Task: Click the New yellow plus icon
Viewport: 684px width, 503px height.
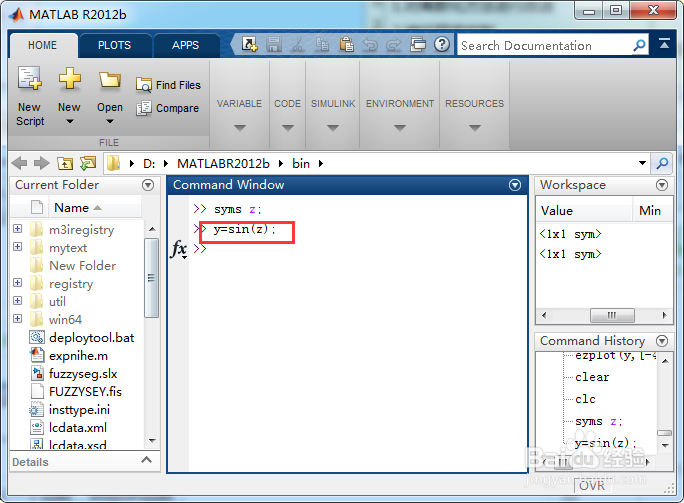Action: (70, 79)
